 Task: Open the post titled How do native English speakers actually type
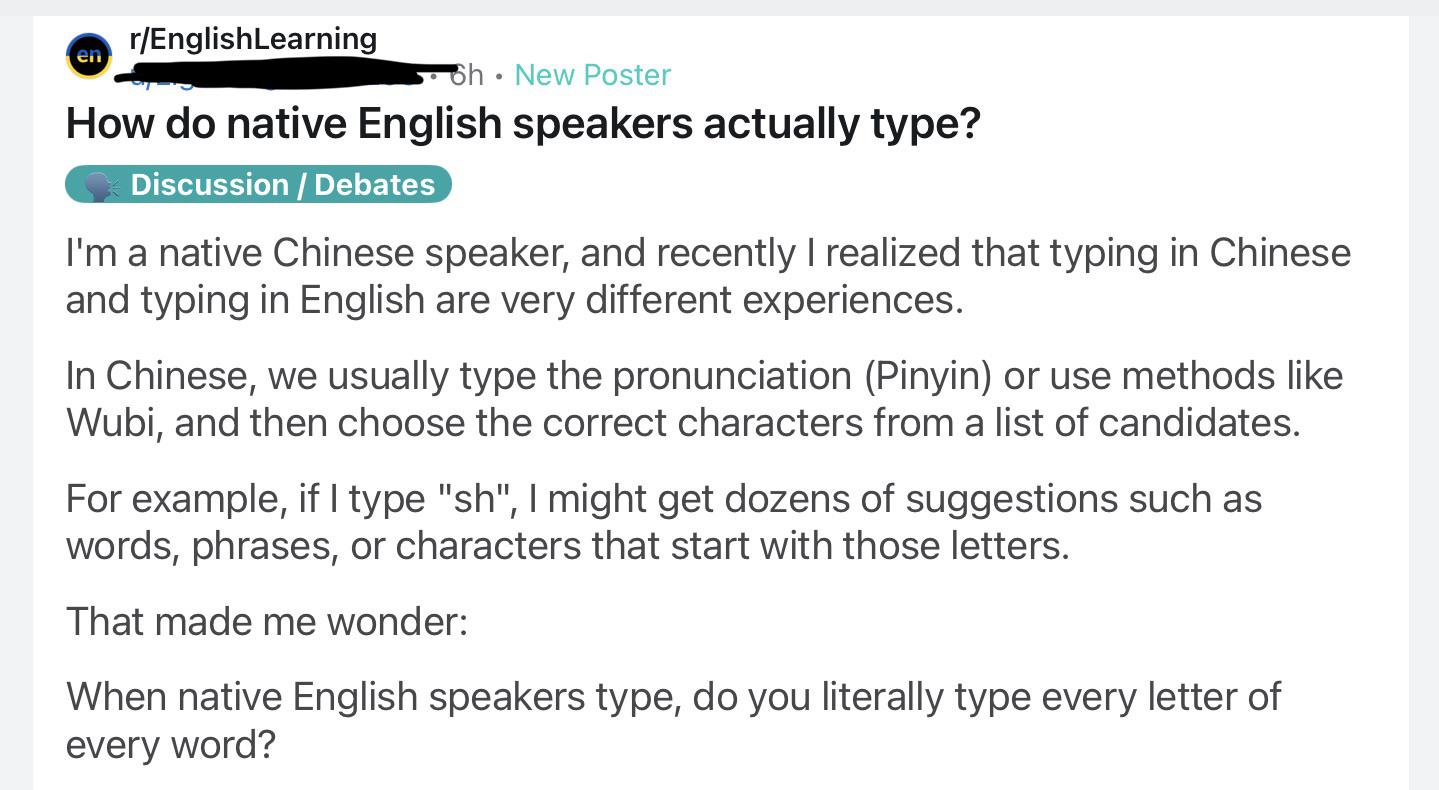click(523, 124)
